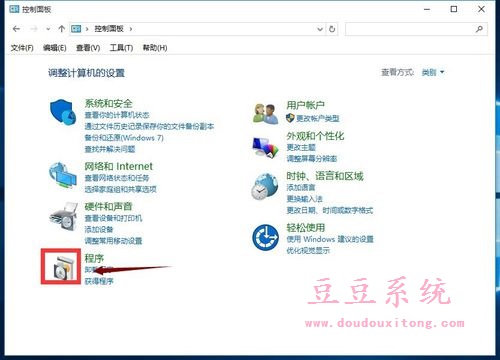Open the 文件(F) menu
Viewport: 500px width, 360px height.
(x=22, y=48)
